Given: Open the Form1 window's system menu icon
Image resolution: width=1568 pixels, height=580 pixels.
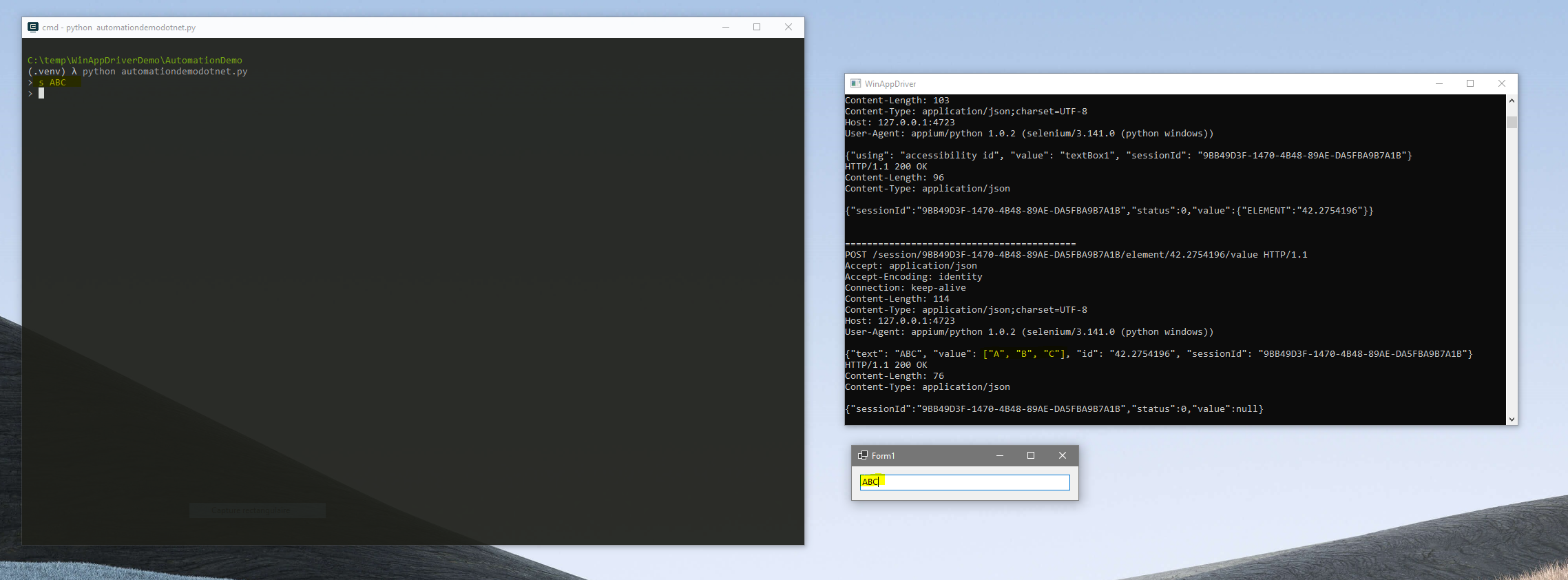Looking at the screenshot, I should click(x=862, y=455).
